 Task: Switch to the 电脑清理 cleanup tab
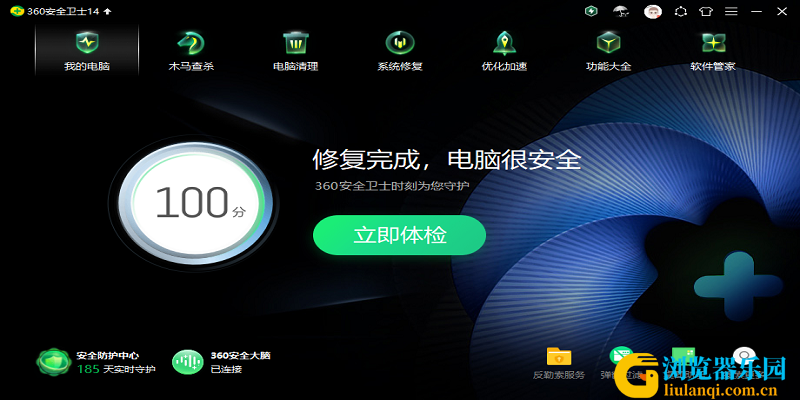[x=295, y=51]
